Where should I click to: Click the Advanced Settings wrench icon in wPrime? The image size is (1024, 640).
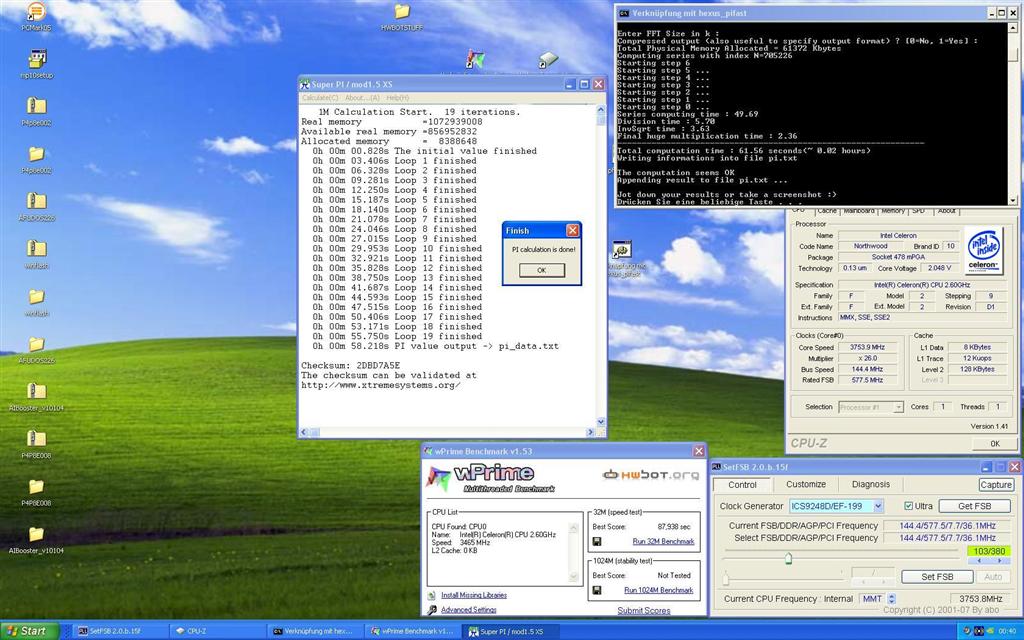[x=432, y=610]
